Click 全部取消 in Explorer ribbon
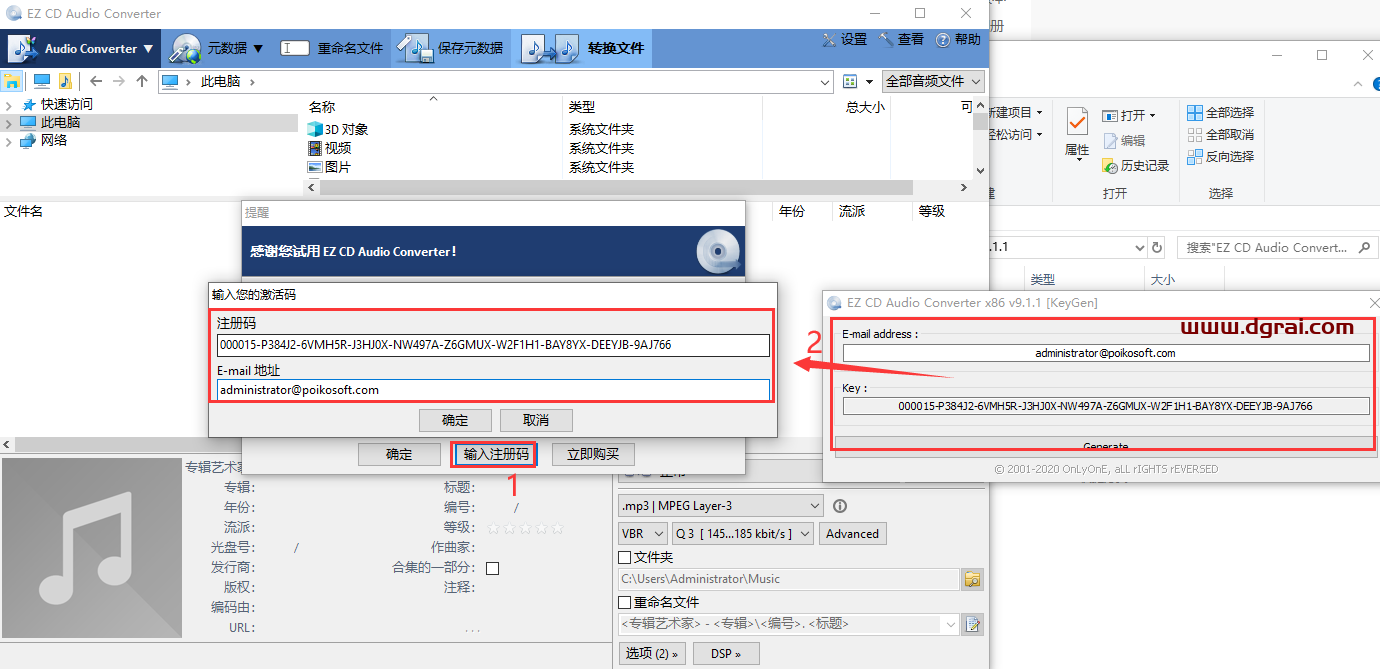This screenshot has height=669, width=1380. pyautogui.click(x=1220, y=134)
